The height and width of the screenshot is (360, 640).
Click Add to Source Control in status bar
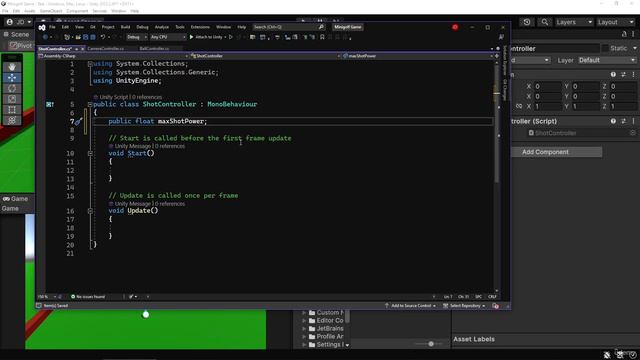click(410, 306)
